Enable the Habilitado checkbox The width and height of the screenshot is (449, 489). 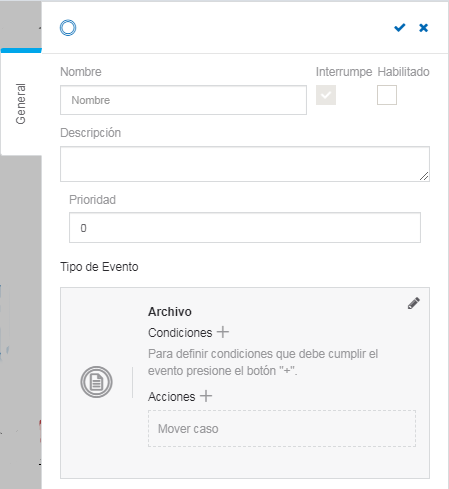pos(387,95)
